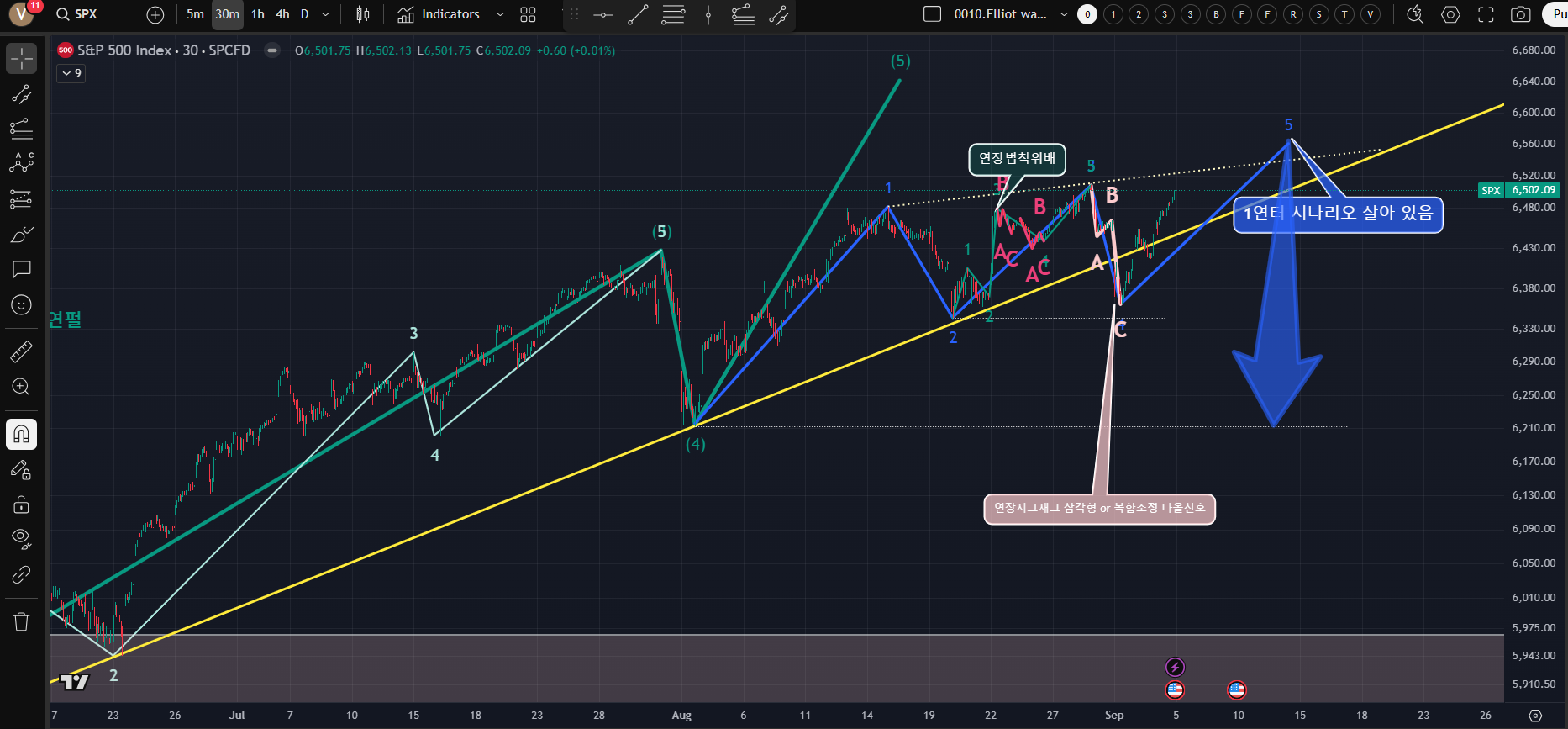Toggle magnet mode on left toolbar
The image size is (1568, 729).
pos(21,434)
